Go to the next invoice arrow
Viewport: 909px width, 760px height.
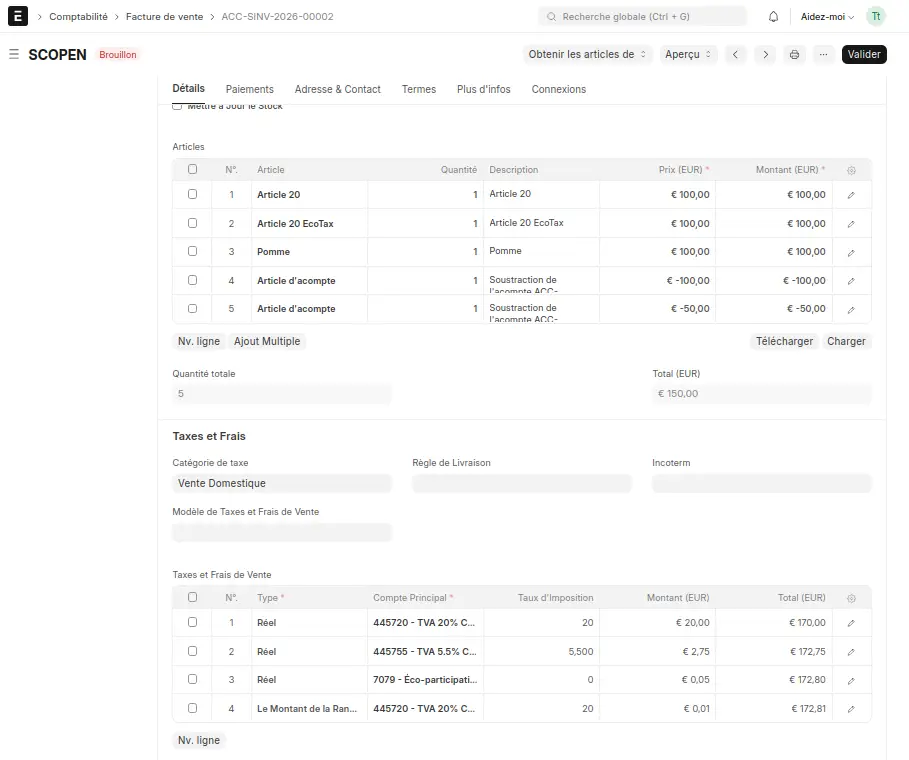pos(765,54)
